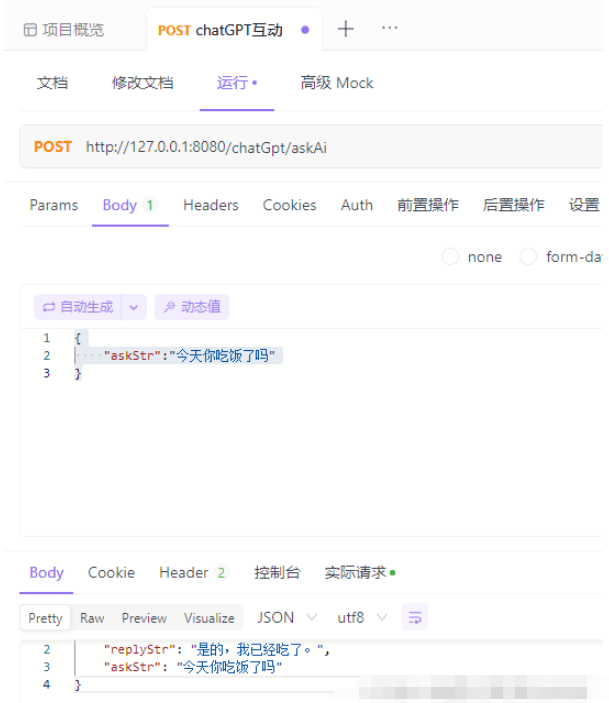This screenshot has width=609, height=703.
Task: Open the 设置 tab
Action: pyautogui.click(x=584, y=205)
